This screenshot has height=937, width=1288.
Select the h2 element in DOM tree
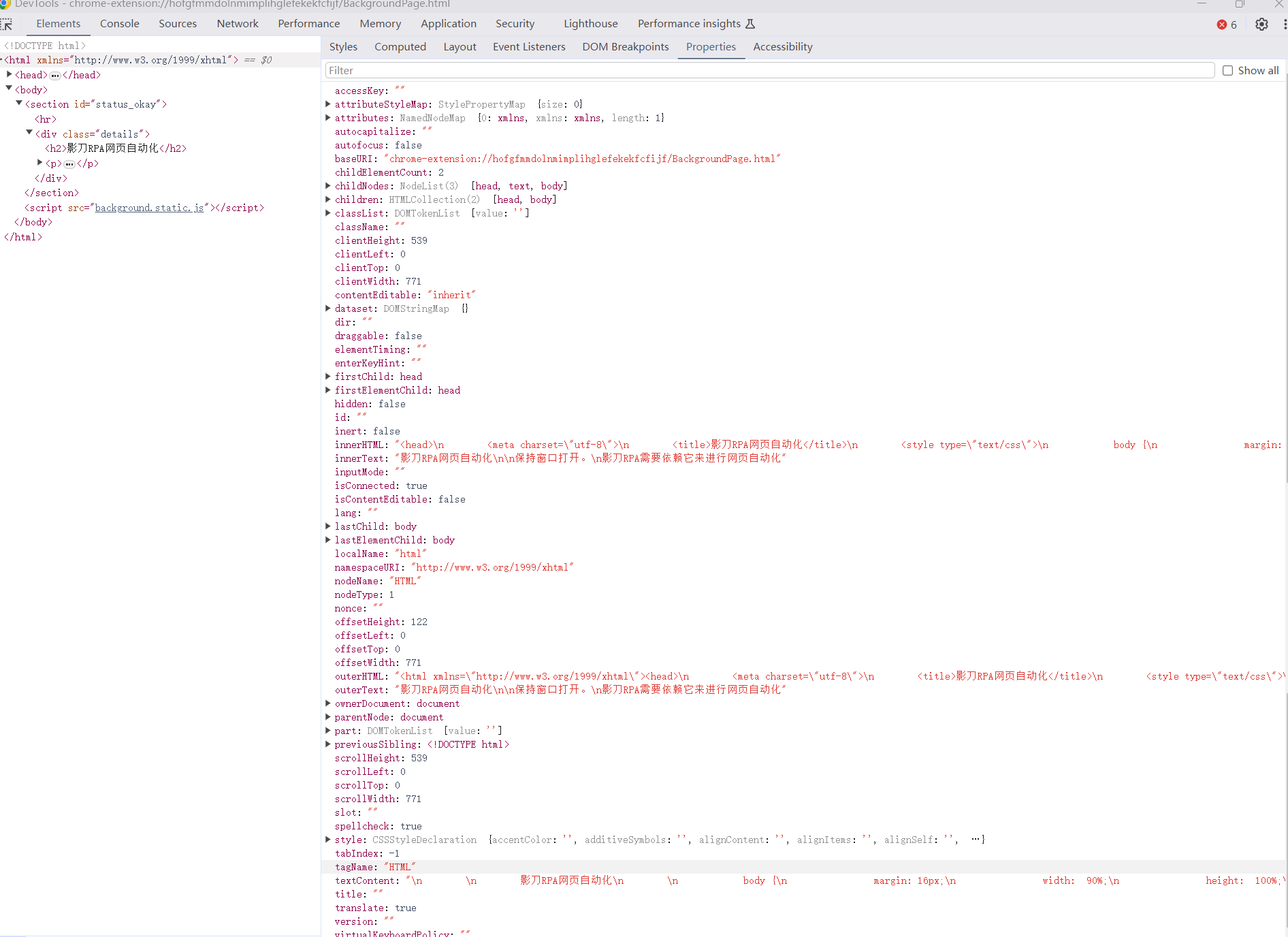coord(116,148)
